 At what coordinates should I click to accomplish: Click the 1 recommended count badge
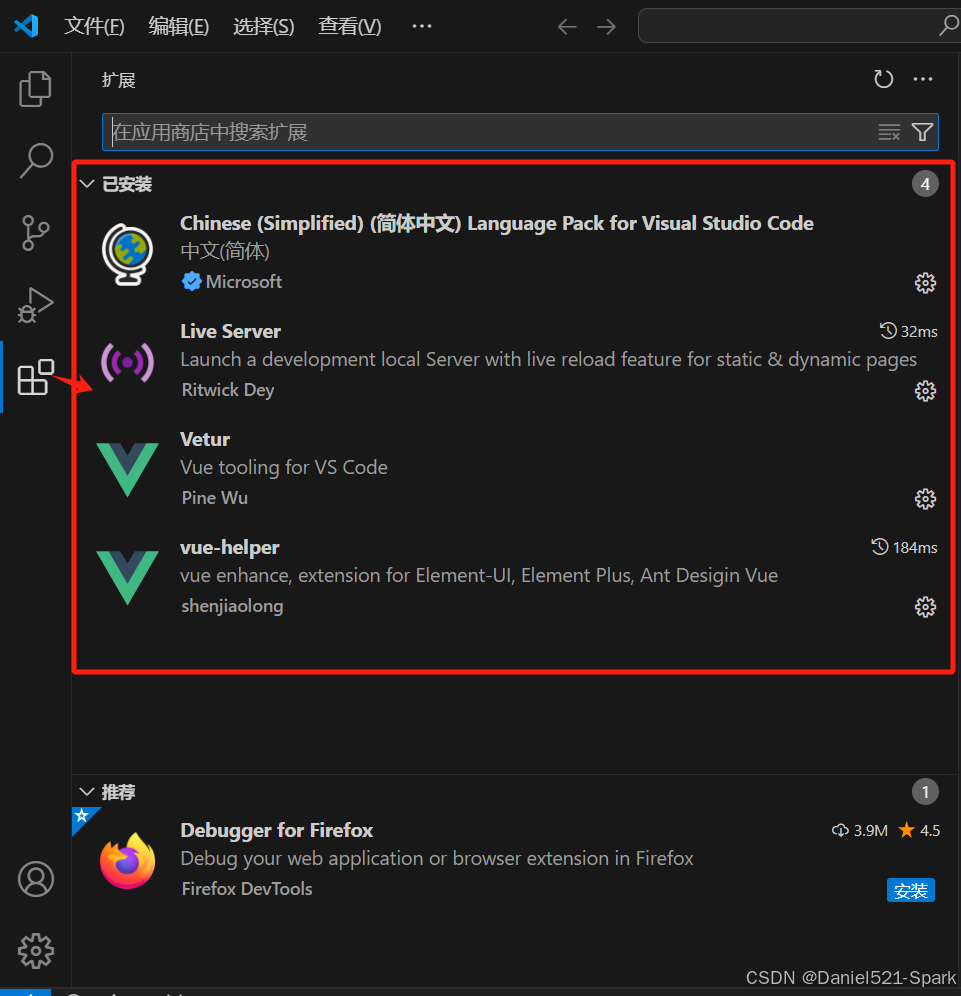click(x=925, y=792)
